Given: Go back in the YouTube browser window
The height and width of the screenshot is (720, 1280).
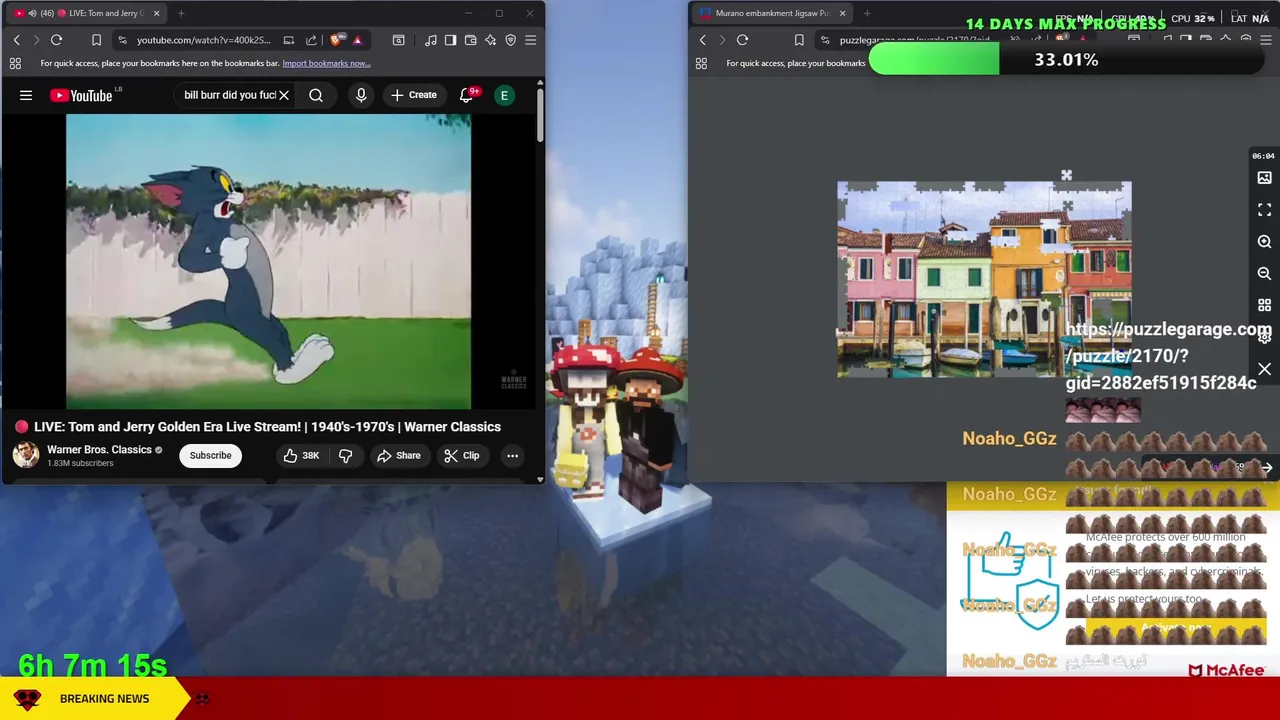Looking at the screenshot, I should [x=16, y=40].
